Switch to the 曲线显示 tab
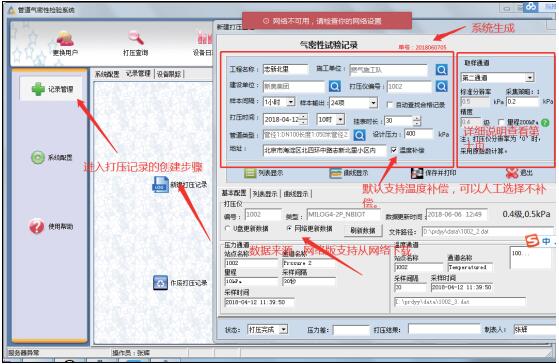 point(296,194)
